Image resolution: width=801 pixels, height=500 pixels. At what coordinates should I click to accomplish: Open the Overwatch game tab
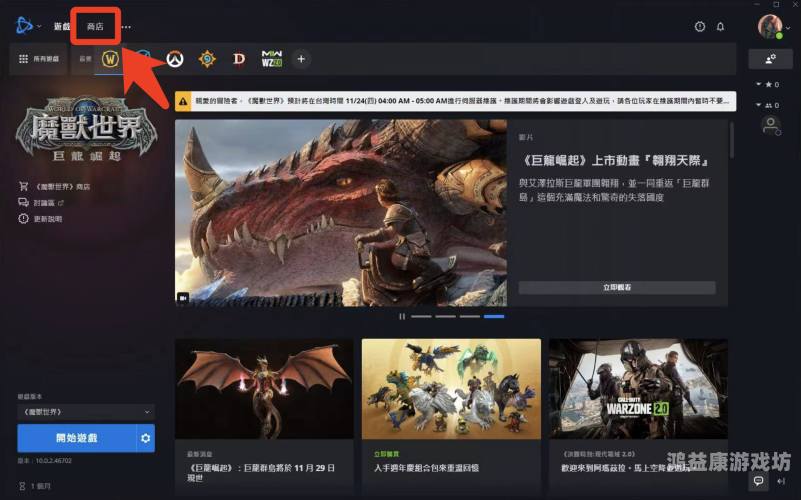pos(174,59)
